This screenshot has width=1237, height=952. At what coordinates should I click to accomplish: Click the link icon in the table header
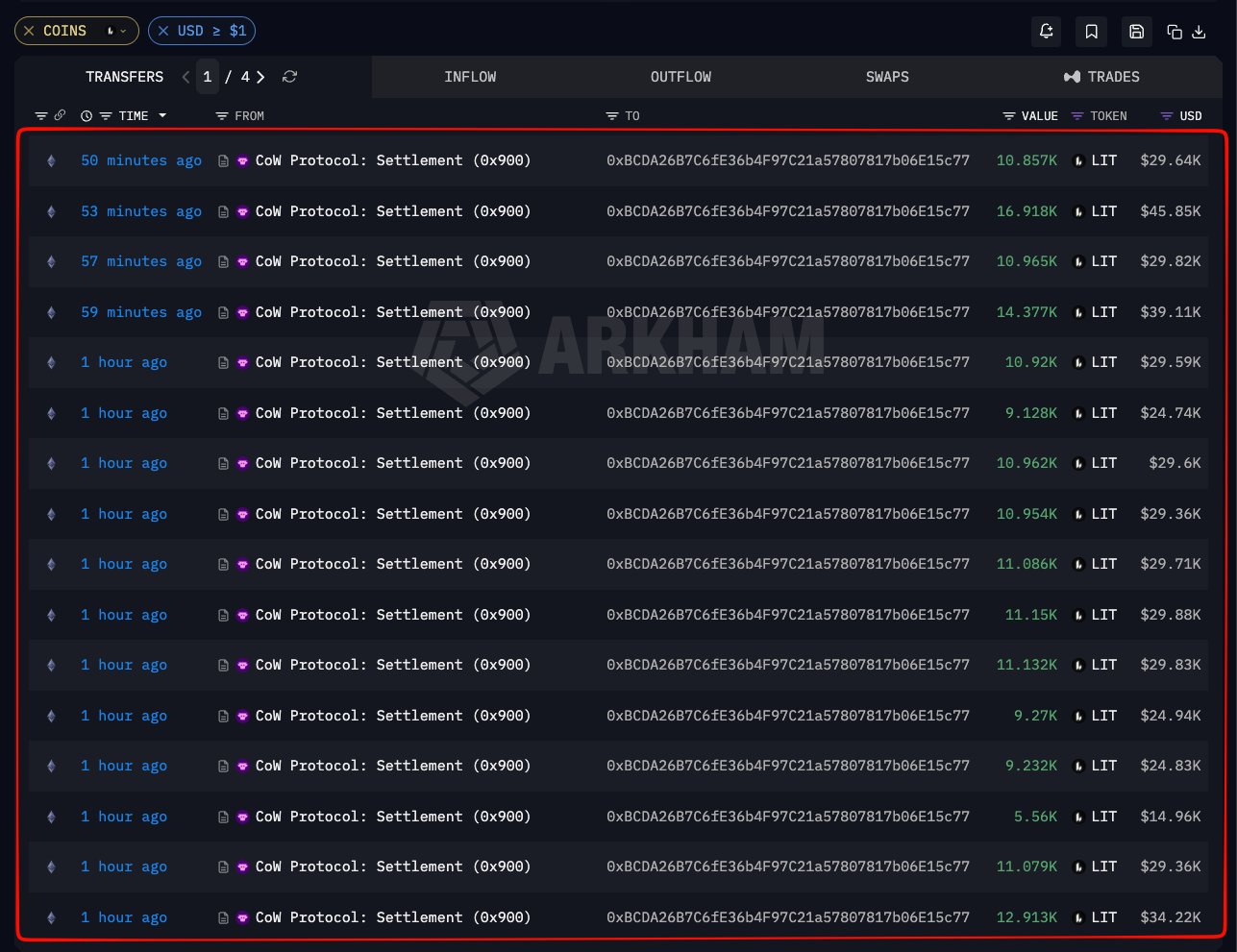click(60, 115)
